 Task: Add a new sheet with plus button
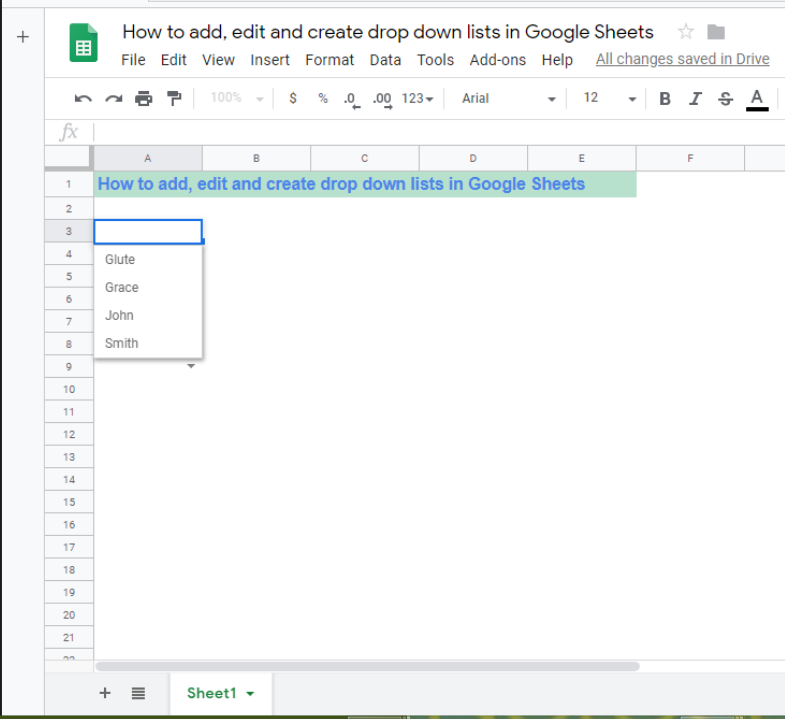(105, 693)
